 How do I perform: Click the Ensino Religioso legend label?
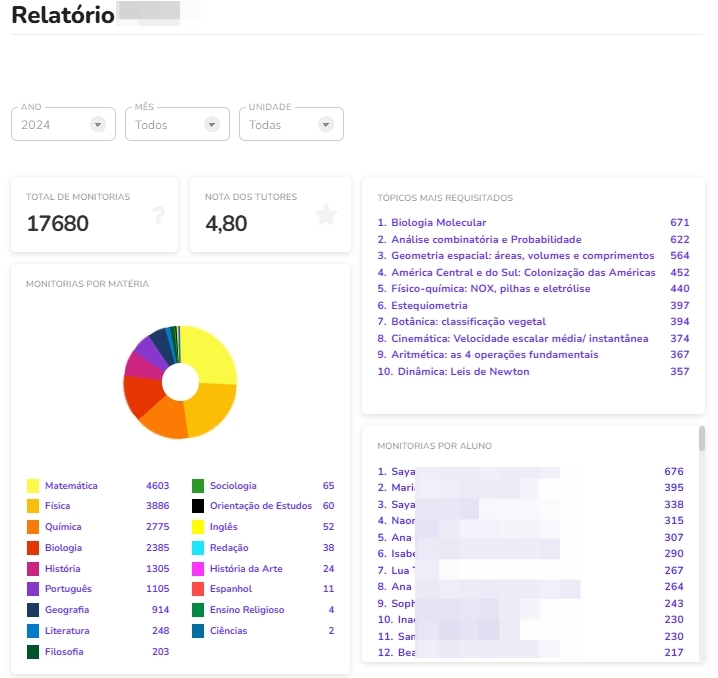pyautogui.click(x=247, y=610)
